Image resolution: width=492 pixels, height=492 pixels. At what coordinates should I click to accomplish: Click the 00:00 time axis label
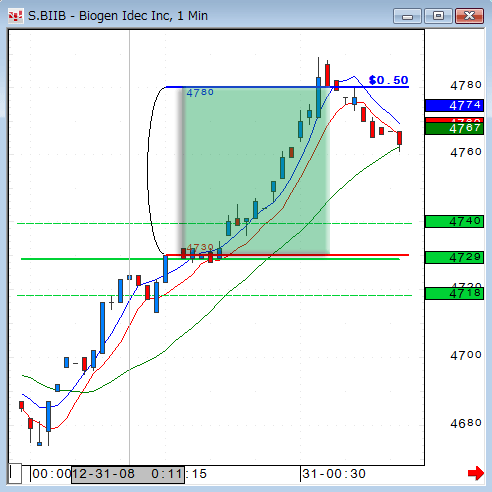coord(52,474)
